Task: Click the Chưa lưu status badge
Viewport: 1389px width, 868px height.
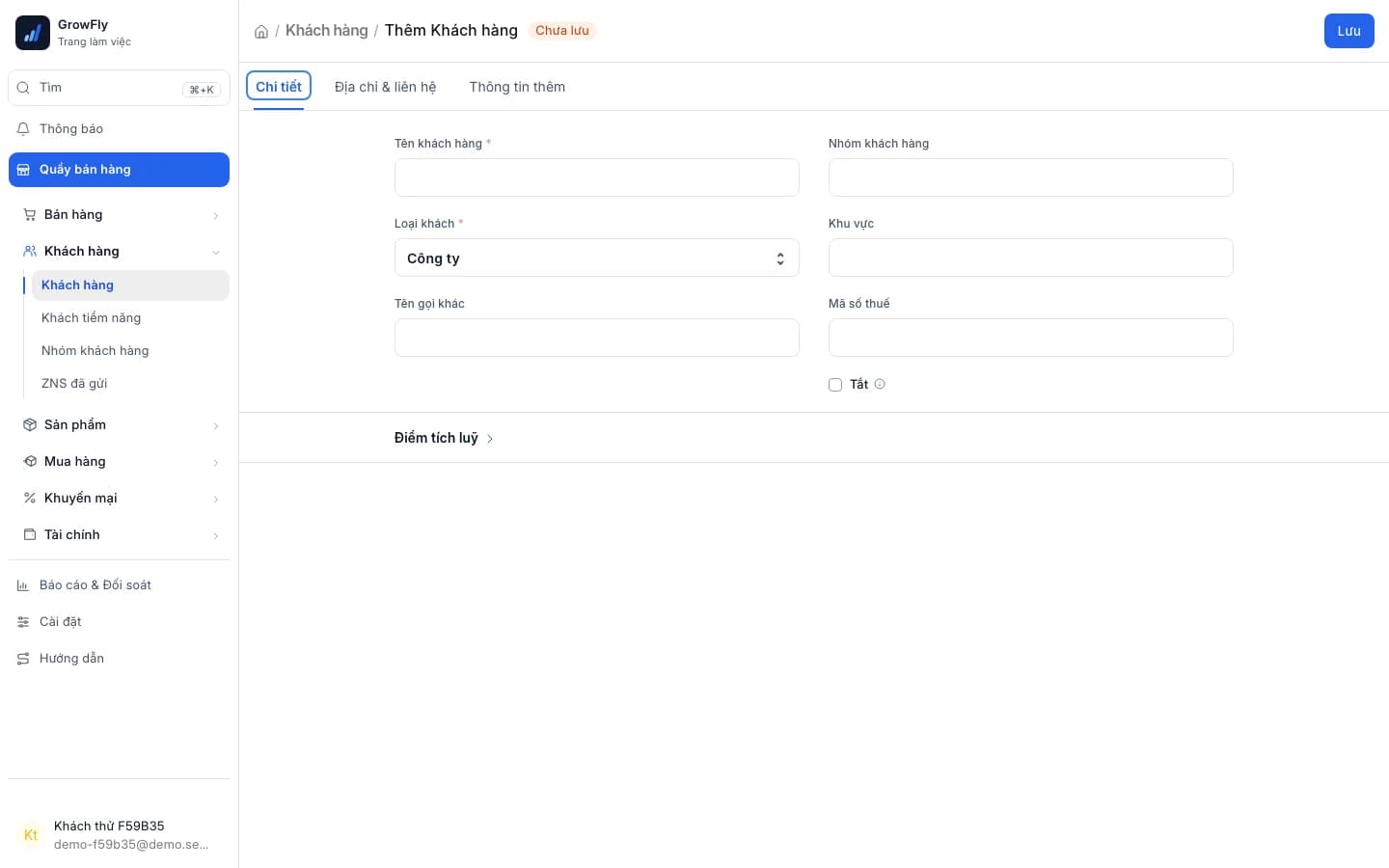Action: point(562,31)
